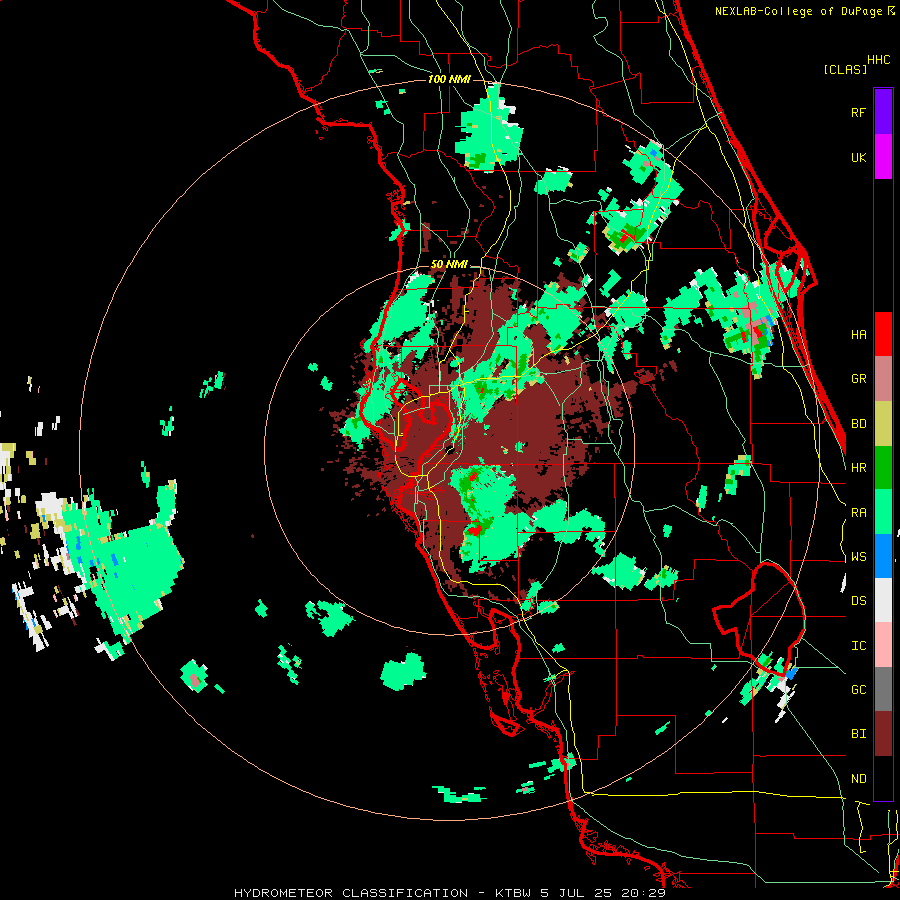Click the 'HA' legend label

[859, 334]
